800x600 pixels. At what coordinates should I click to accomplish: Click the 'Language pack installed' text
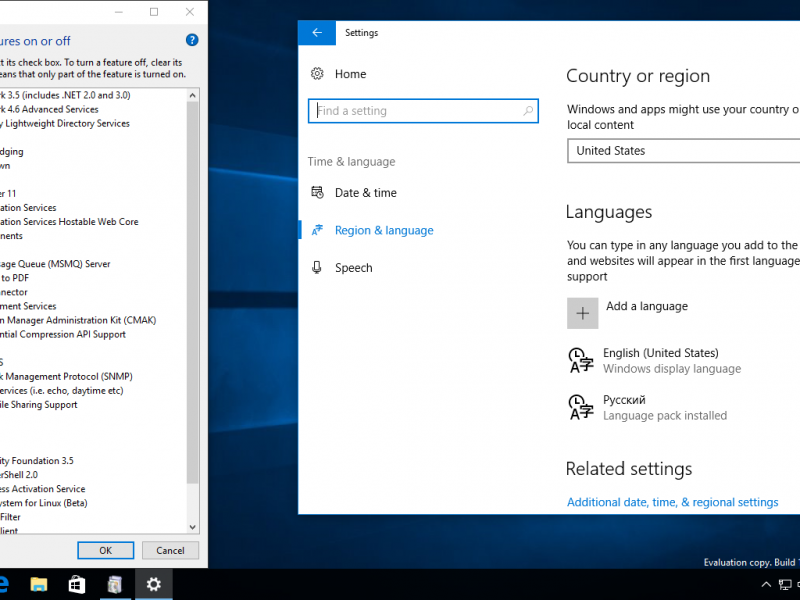click(x=665, y=415)
